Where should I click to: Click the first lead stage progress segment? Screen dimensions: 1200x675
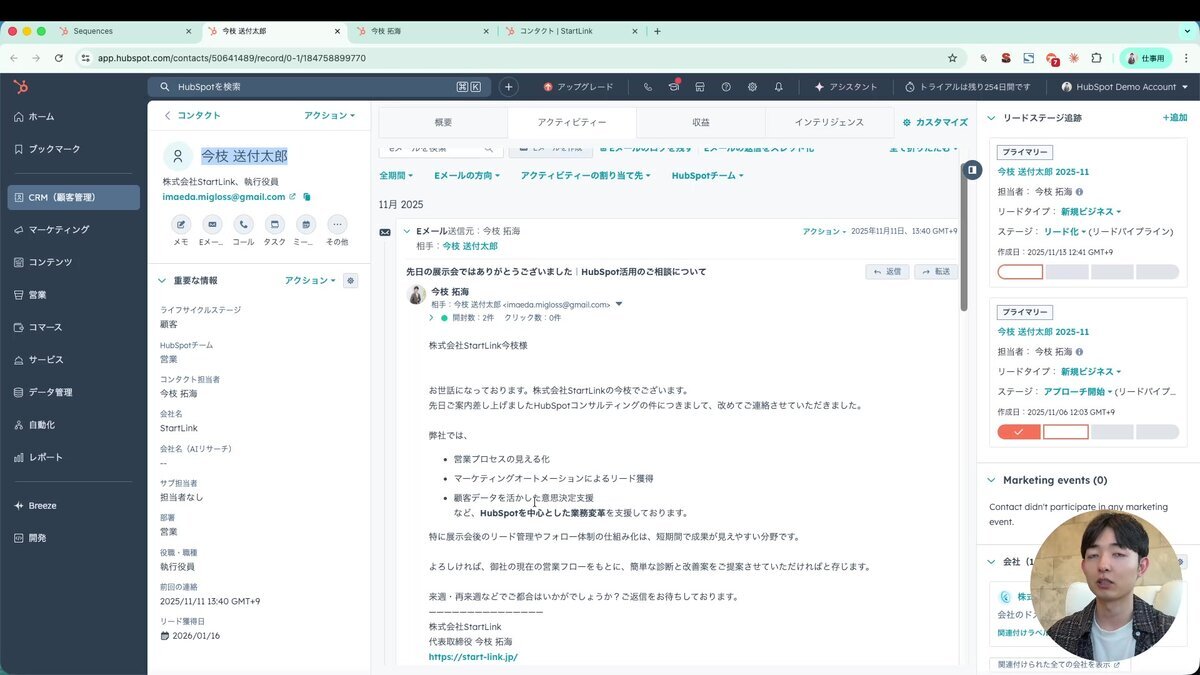pyautogui.click(x=1019, y=270)
